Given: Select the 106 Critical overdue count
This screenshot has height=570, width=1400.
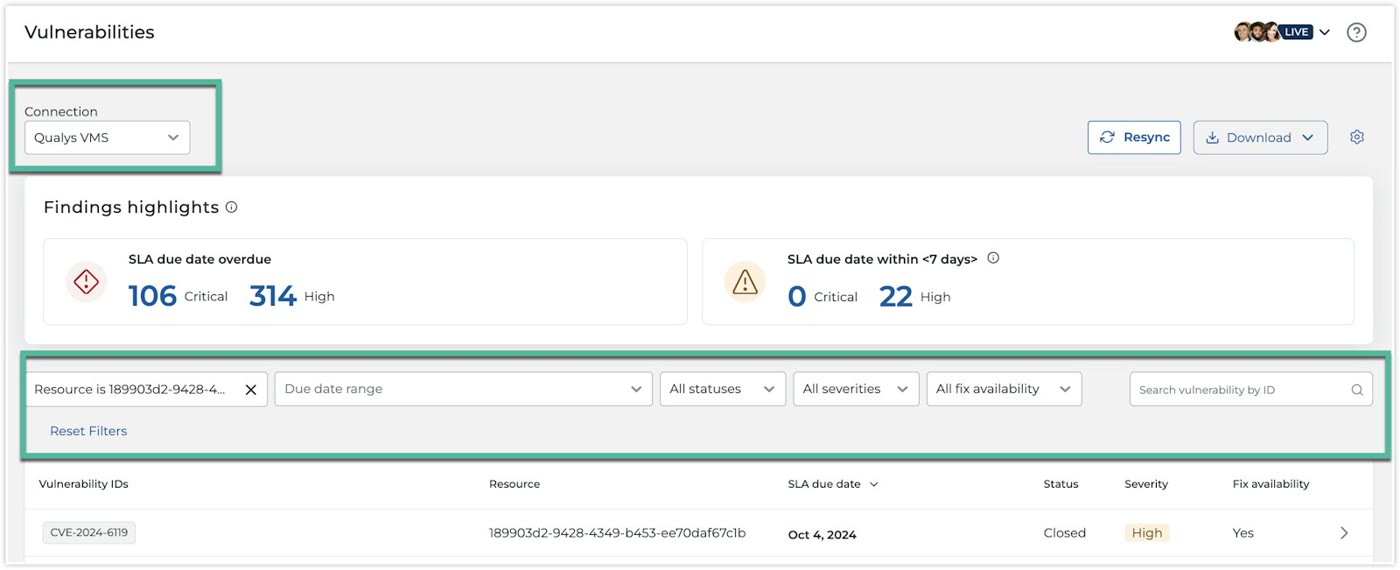Looking at the screenshot, I should [x=178, y=296].
